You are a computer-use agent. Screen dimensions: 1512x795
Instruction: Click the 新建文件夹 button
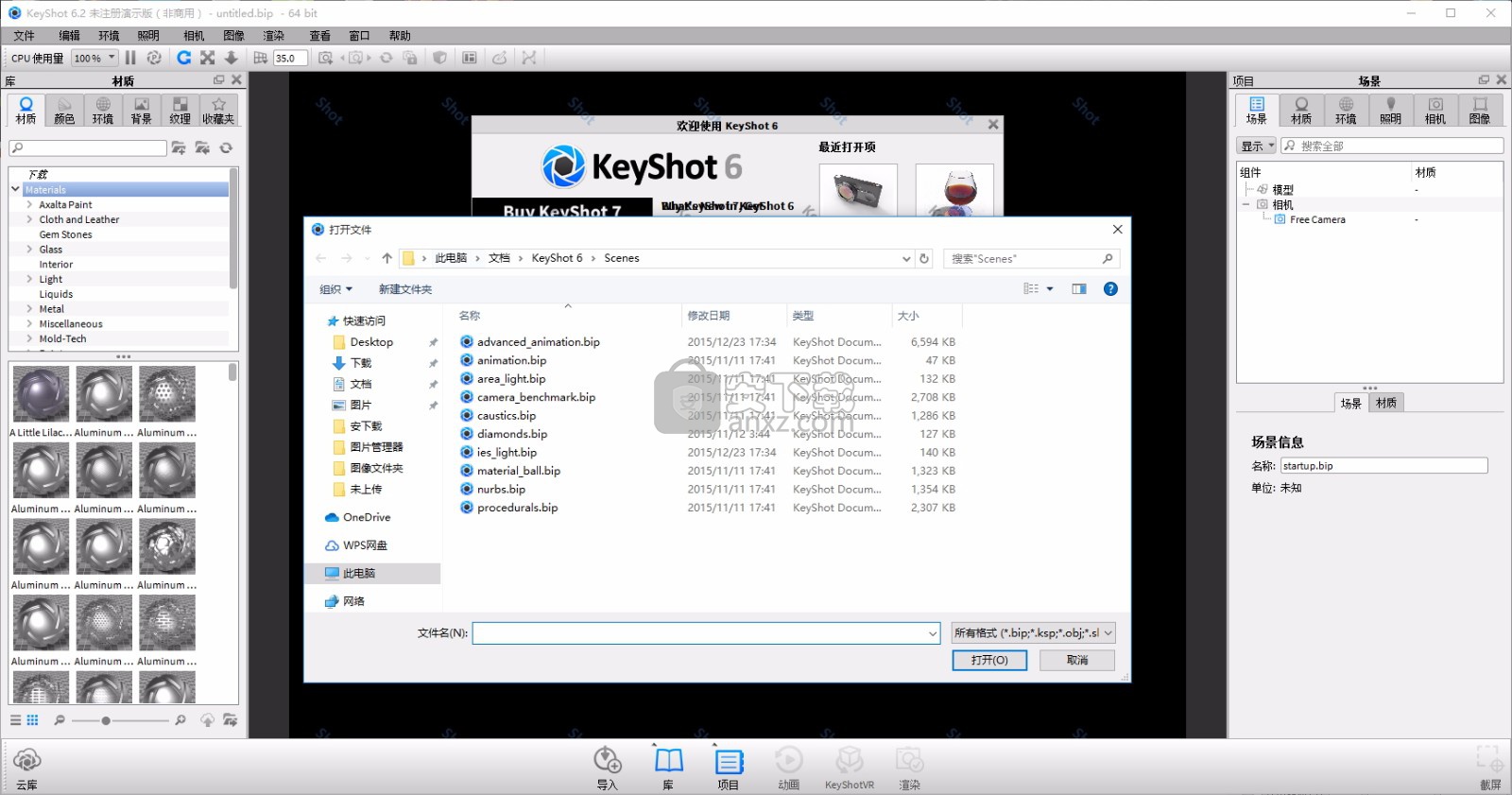pyautogui.click(x=405, y=289)
